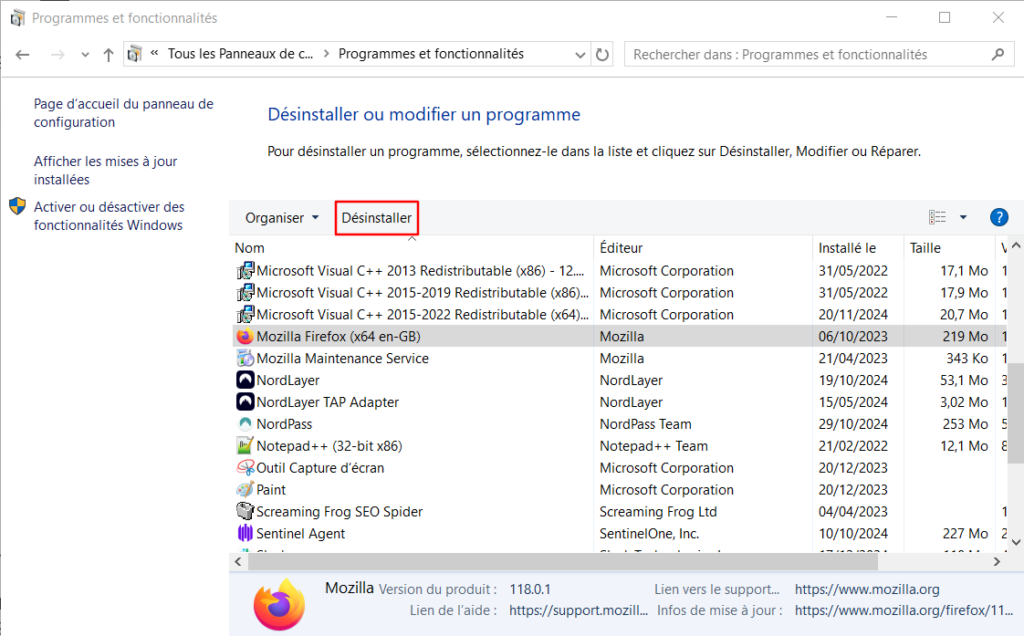
Task: Click Tous les Panneaux de c... breadcrumb
Action: [x=240, y=54]
